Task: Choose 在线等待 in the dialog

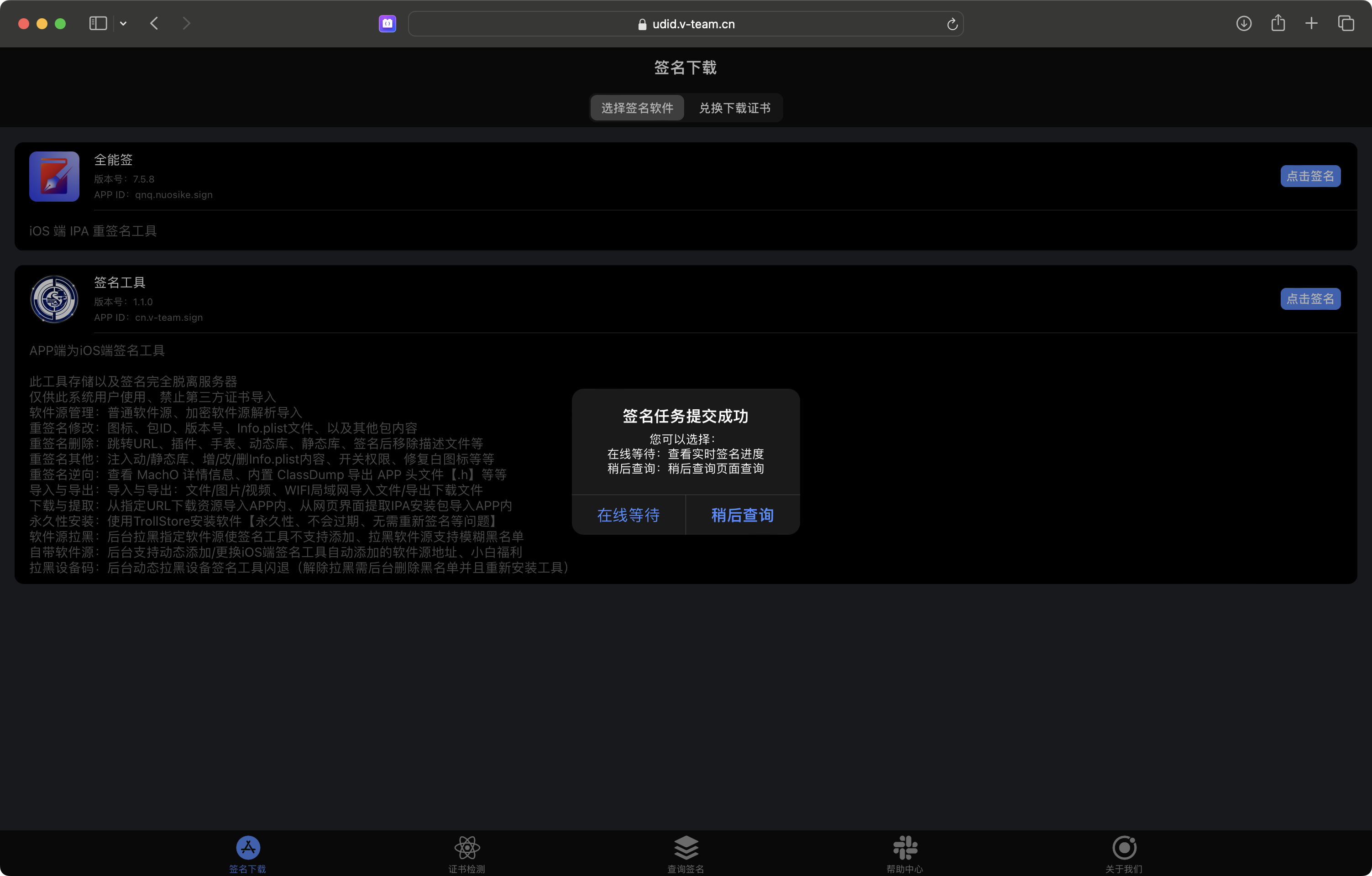Action: [x=628, y=515]
